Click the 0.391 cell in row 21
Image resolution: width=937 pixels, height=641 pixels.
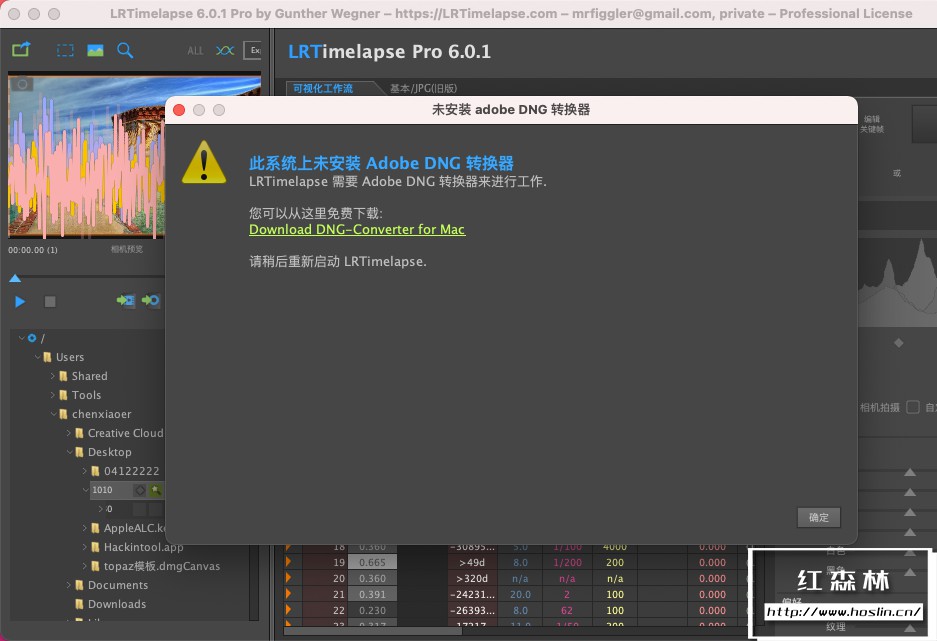tap(372, 595)
